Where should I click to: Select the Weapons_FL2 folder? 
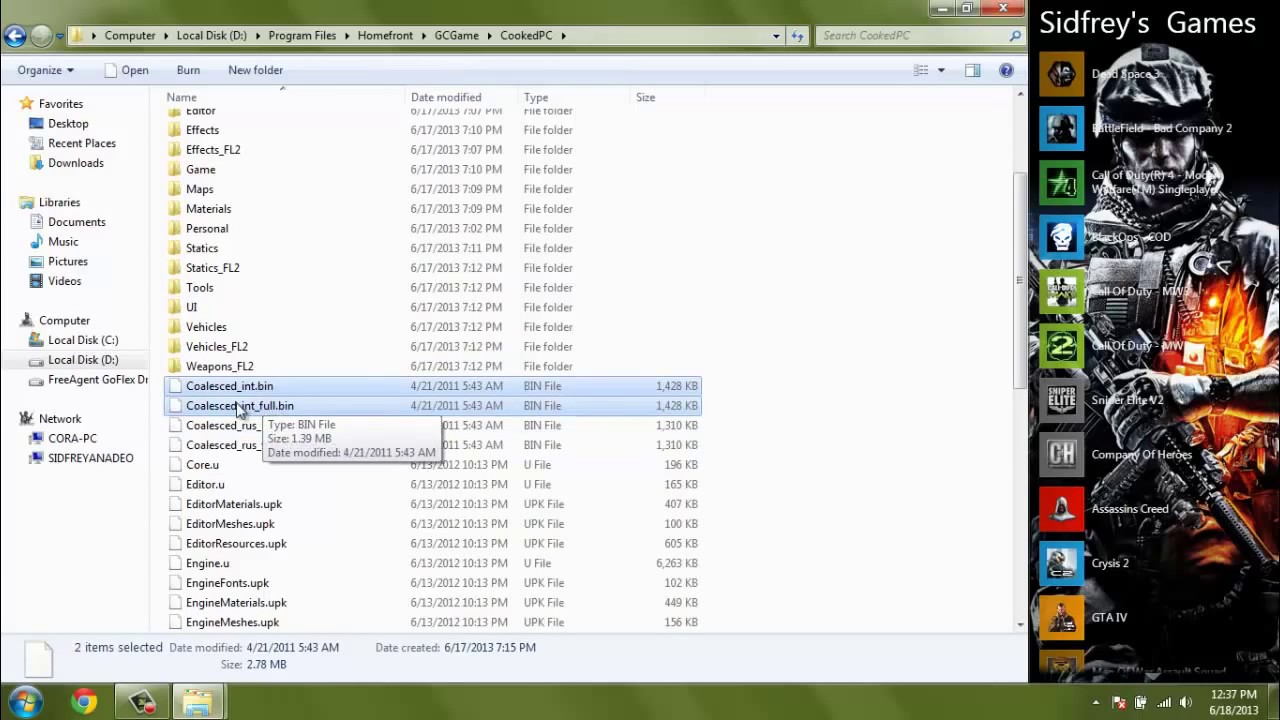coord(219,366)
